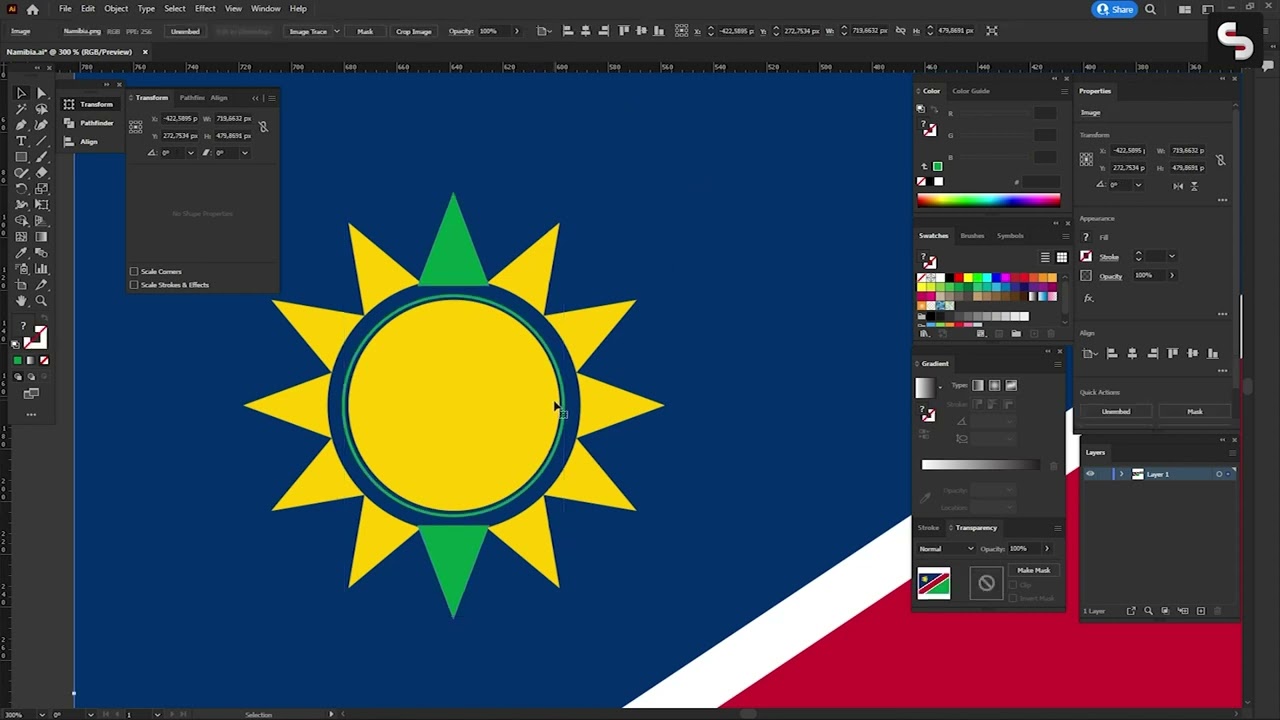Enable Scale Strokes & Effects checkbox
1280x720 pixels.
point(134,285)
